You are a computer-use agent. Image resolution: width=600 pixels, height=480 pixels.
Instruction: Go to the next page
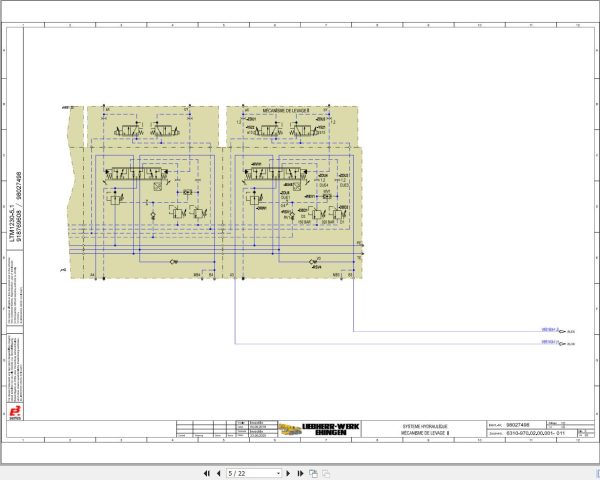point(289,473)
